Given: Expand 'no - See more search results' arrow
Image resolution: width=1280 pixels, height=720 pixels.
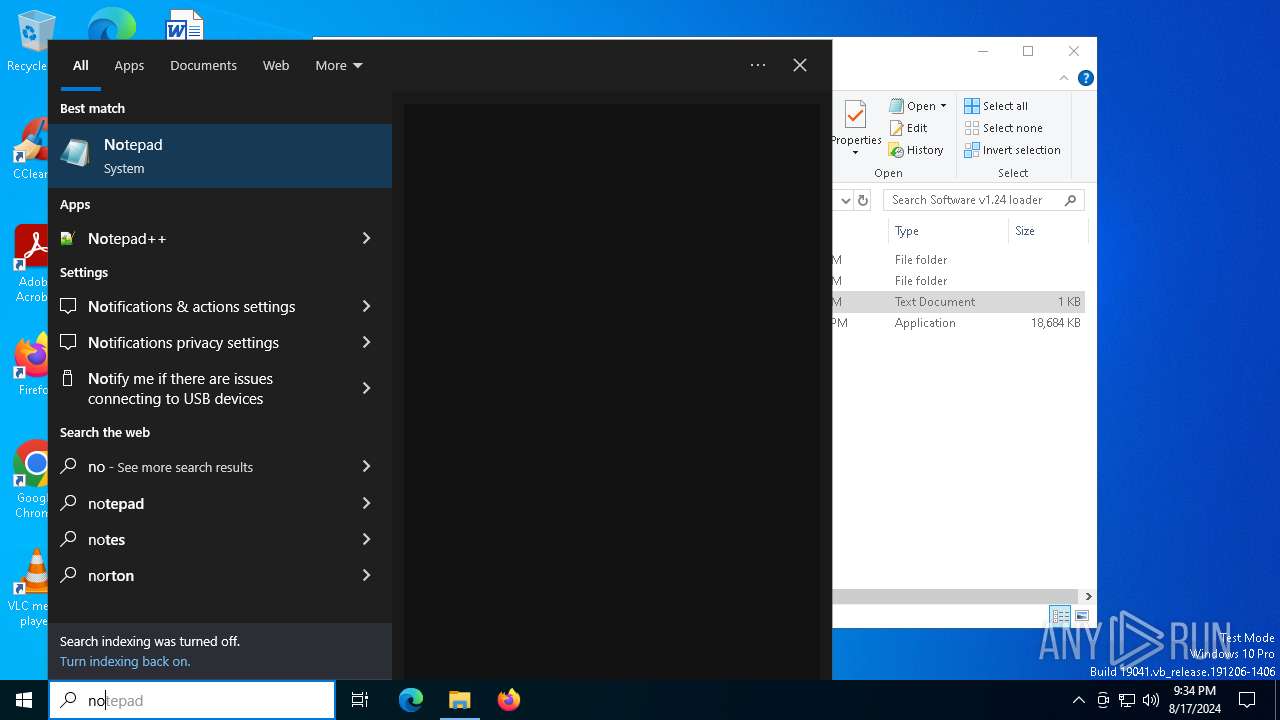Looking at the screenshot, I should tap(366, 466).
